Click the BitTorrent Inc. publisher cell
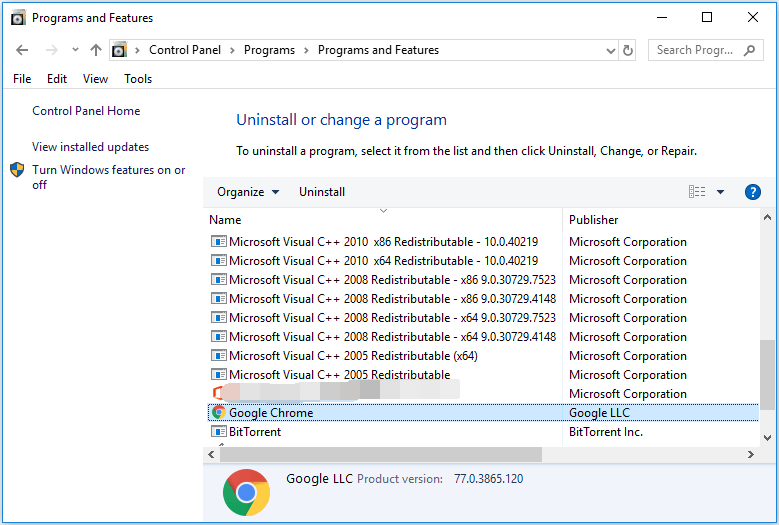This screenshot has width=779, height=525. 606,432
